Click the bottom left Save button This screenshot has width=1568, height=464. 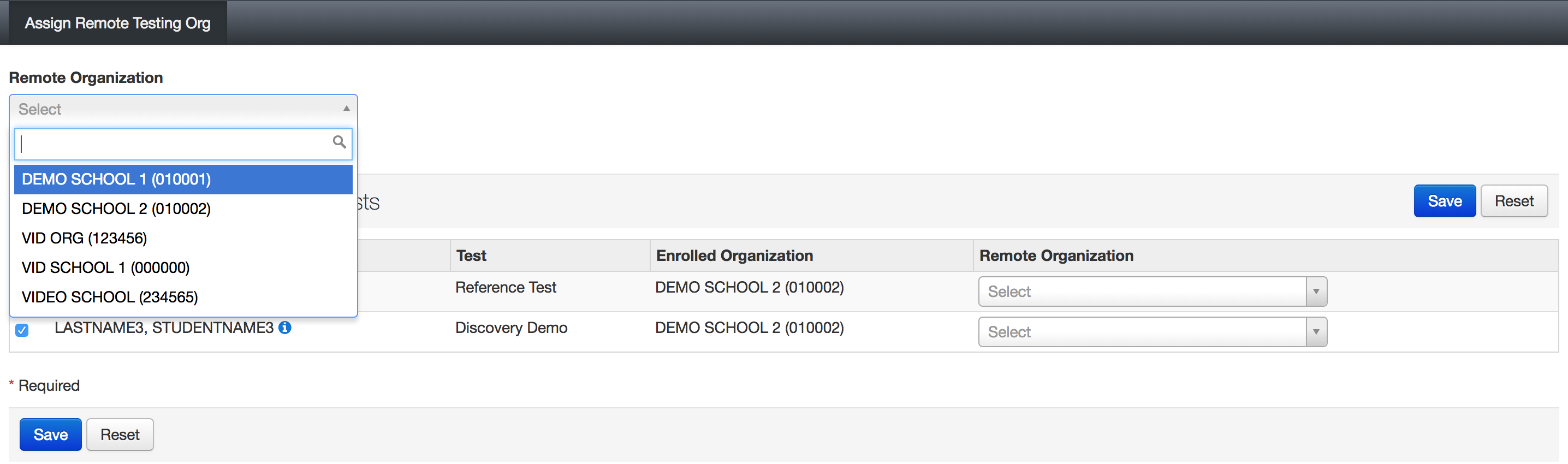point(51,435)
